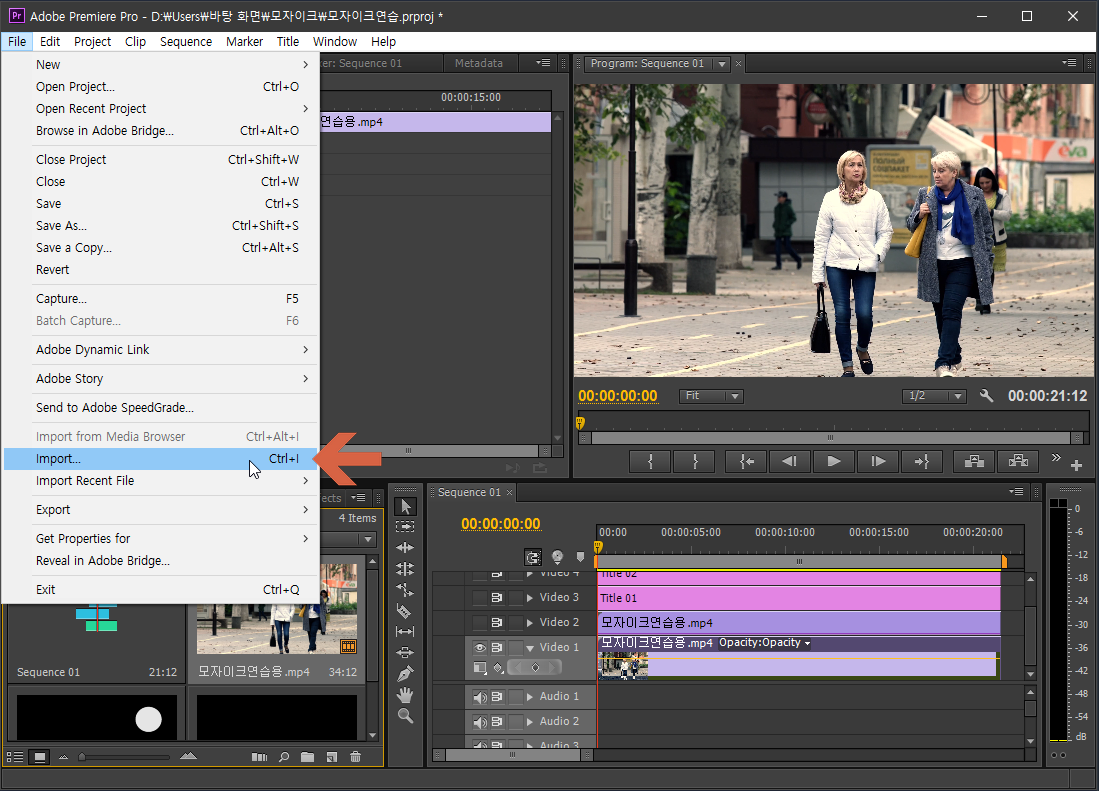Switch Project panel to Icon View
The height and width of the screenshot is (791, 1099).
pos(40,757)
